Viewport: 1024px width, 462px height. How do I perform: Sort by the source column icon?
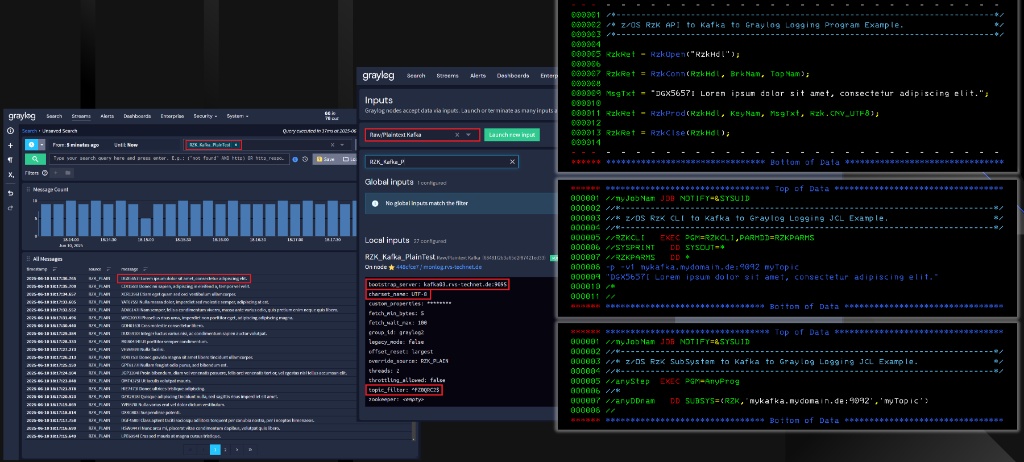point(108,269)
